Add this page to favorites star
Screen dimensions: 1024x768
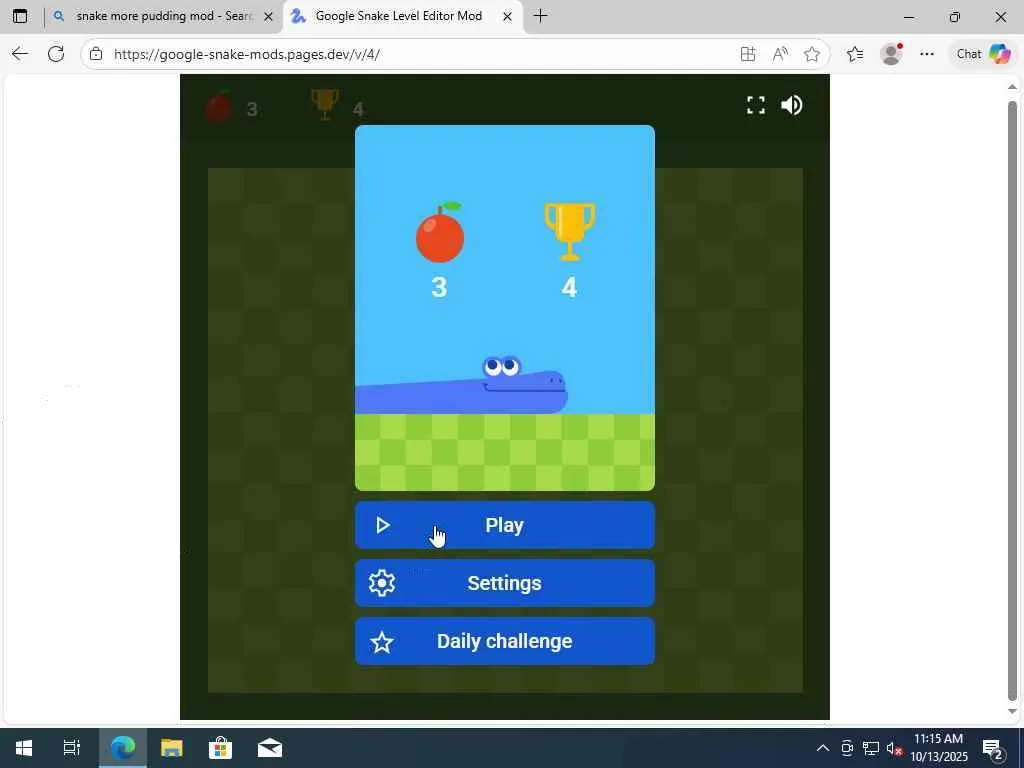point(812,54)
